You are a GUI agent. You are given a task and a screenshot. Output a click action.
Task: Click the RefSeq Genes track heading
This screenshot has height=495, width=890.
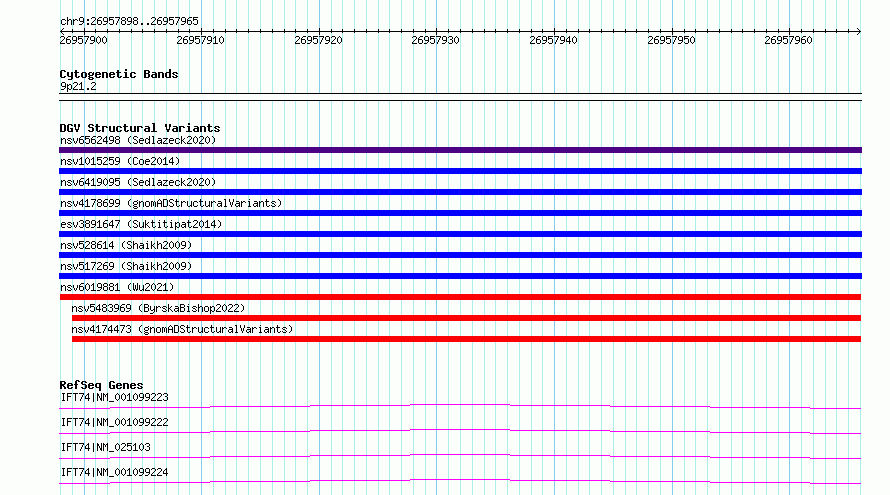[101, 385]
